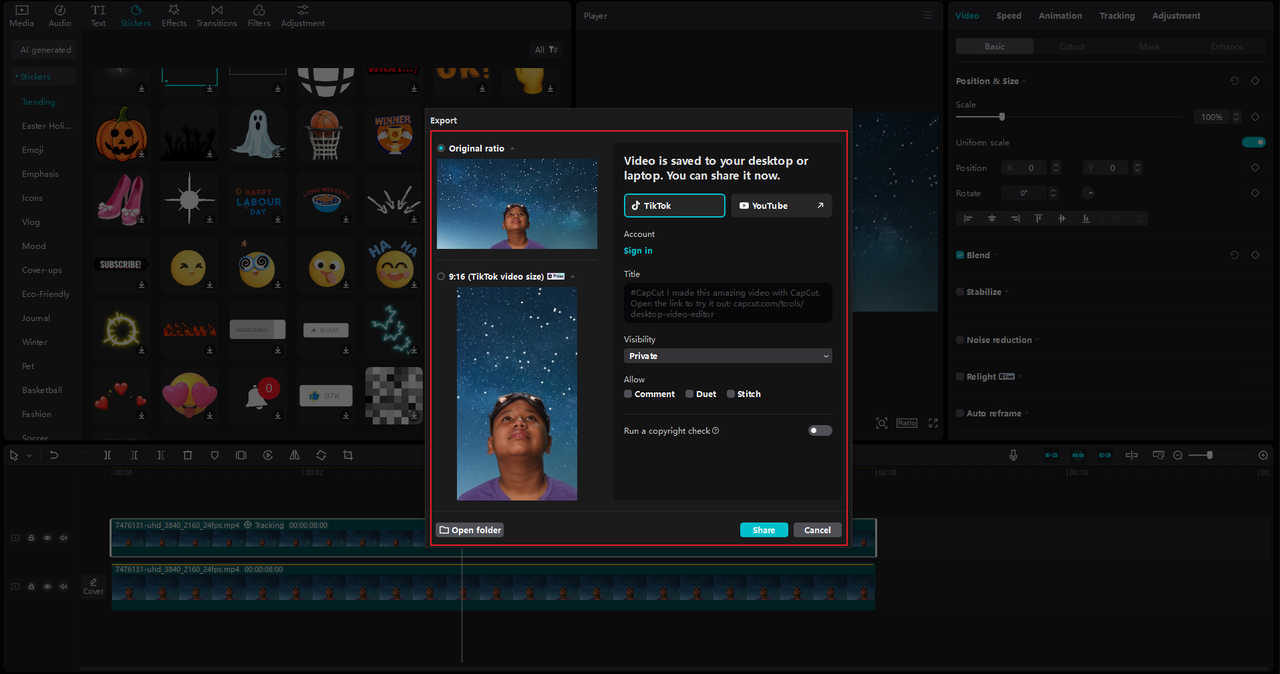This screenshot has height=674, width=1280.
Task: Open the Media panel
Action: pyautogui.click(x=21, y=15)
